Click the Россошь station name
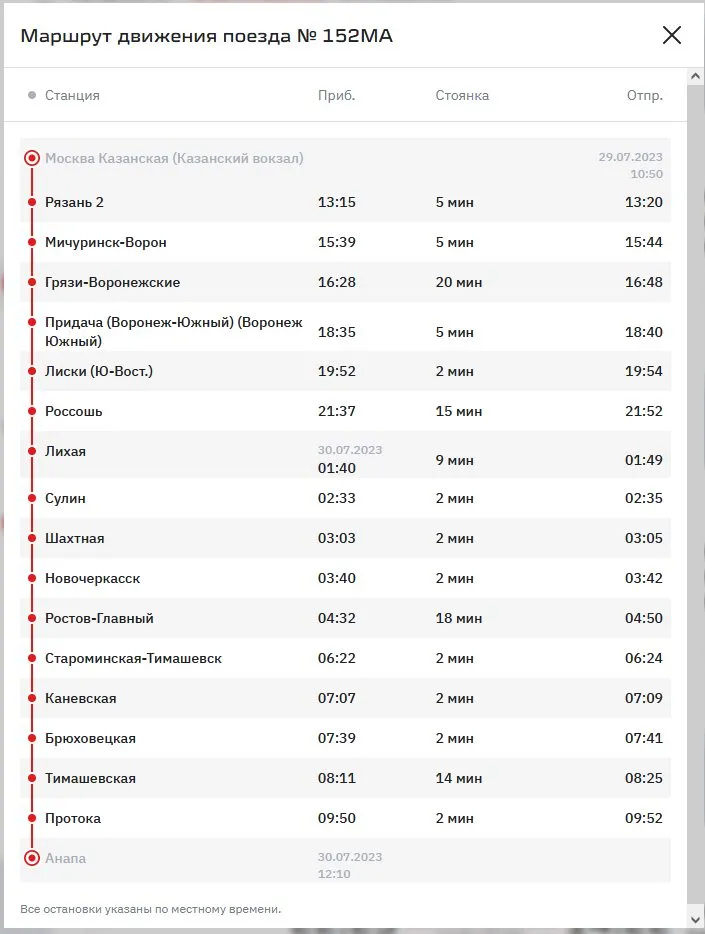Viewport: 705px width, 934px height. tap(73, 411)
